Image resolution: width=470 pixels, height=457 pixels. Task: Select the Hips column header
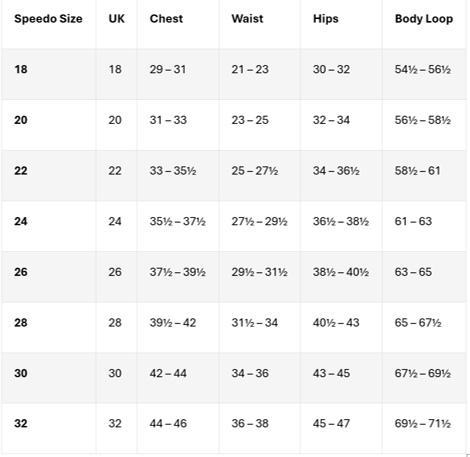pos(326,19)
